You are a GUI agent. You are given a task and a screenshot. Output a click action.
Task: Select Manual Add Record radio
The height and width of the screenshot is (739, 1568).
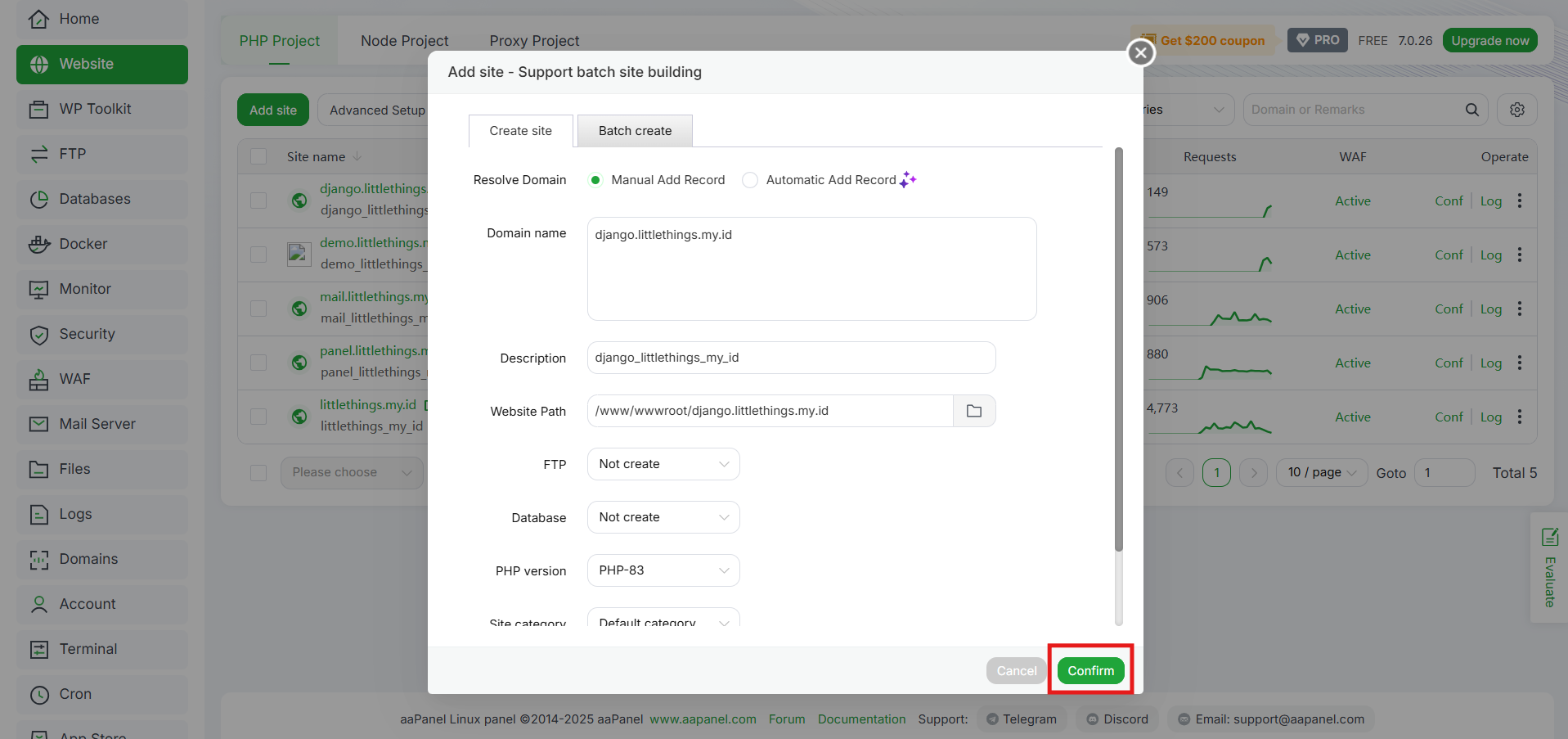tap(595, 180)
